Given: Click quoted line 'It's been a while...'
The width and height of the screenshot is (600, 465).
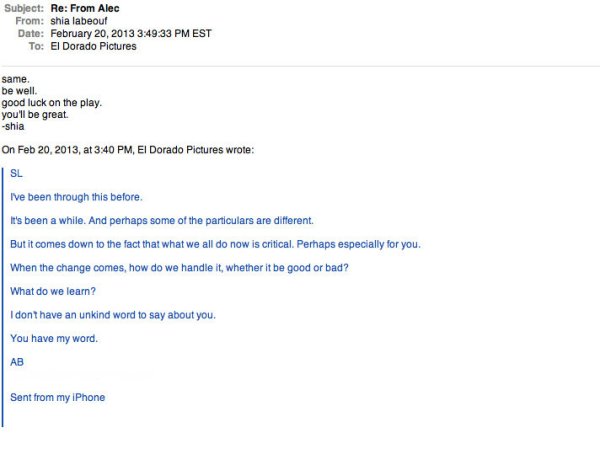Looking at the screenshot, I should [162, 220].
